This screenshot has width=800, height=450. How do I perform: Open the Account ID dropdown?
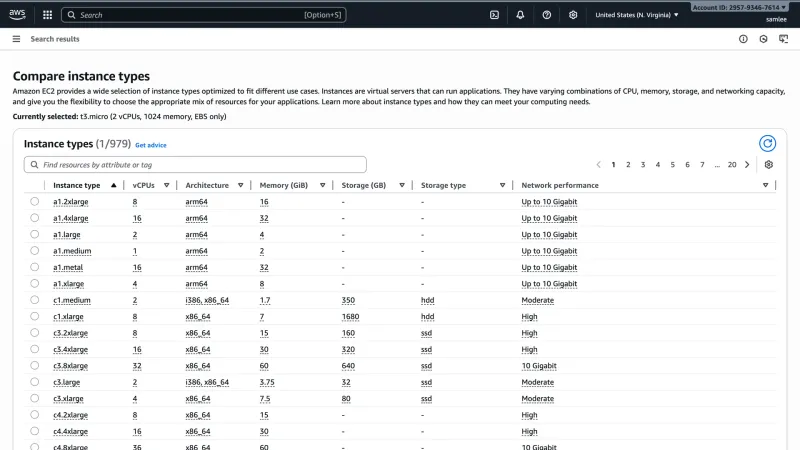pos(739,7)
